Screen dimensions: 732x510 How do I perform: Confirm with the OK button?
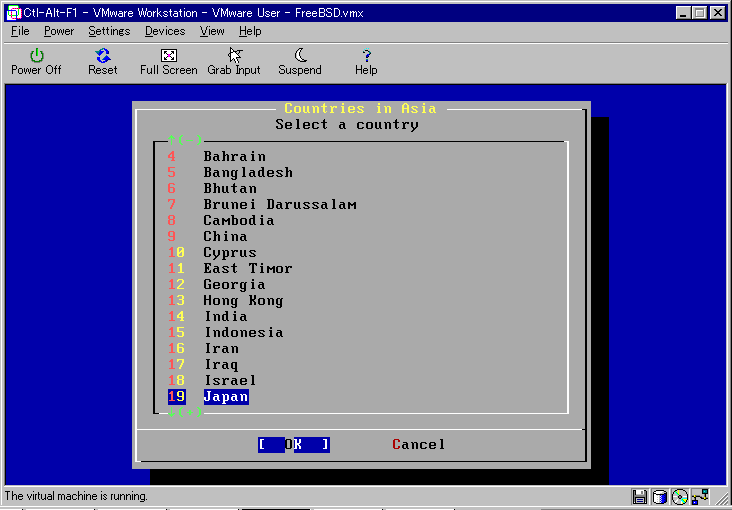294,445
